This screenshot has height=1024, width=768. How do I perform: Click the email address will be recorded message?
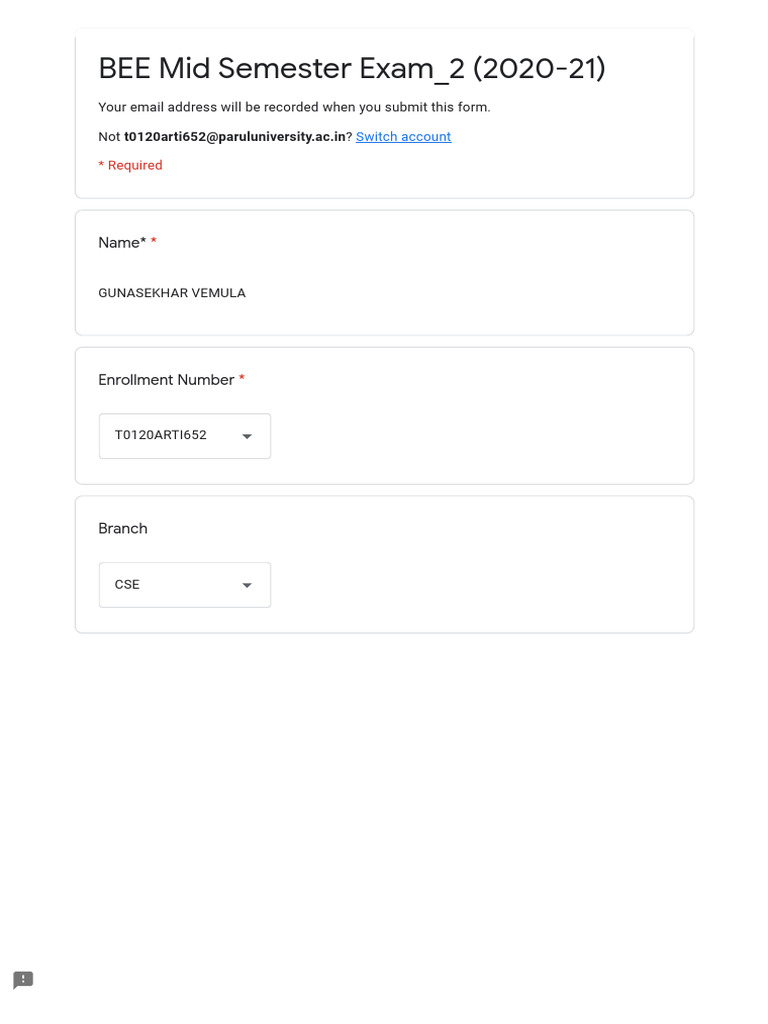294,107
